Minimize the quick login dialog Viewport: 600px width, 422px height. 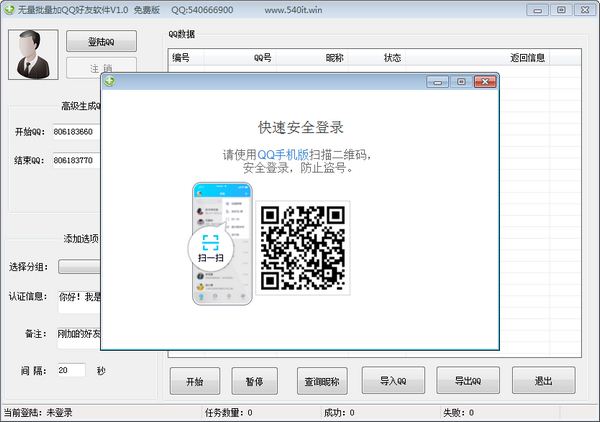click(x=437, y=81)
